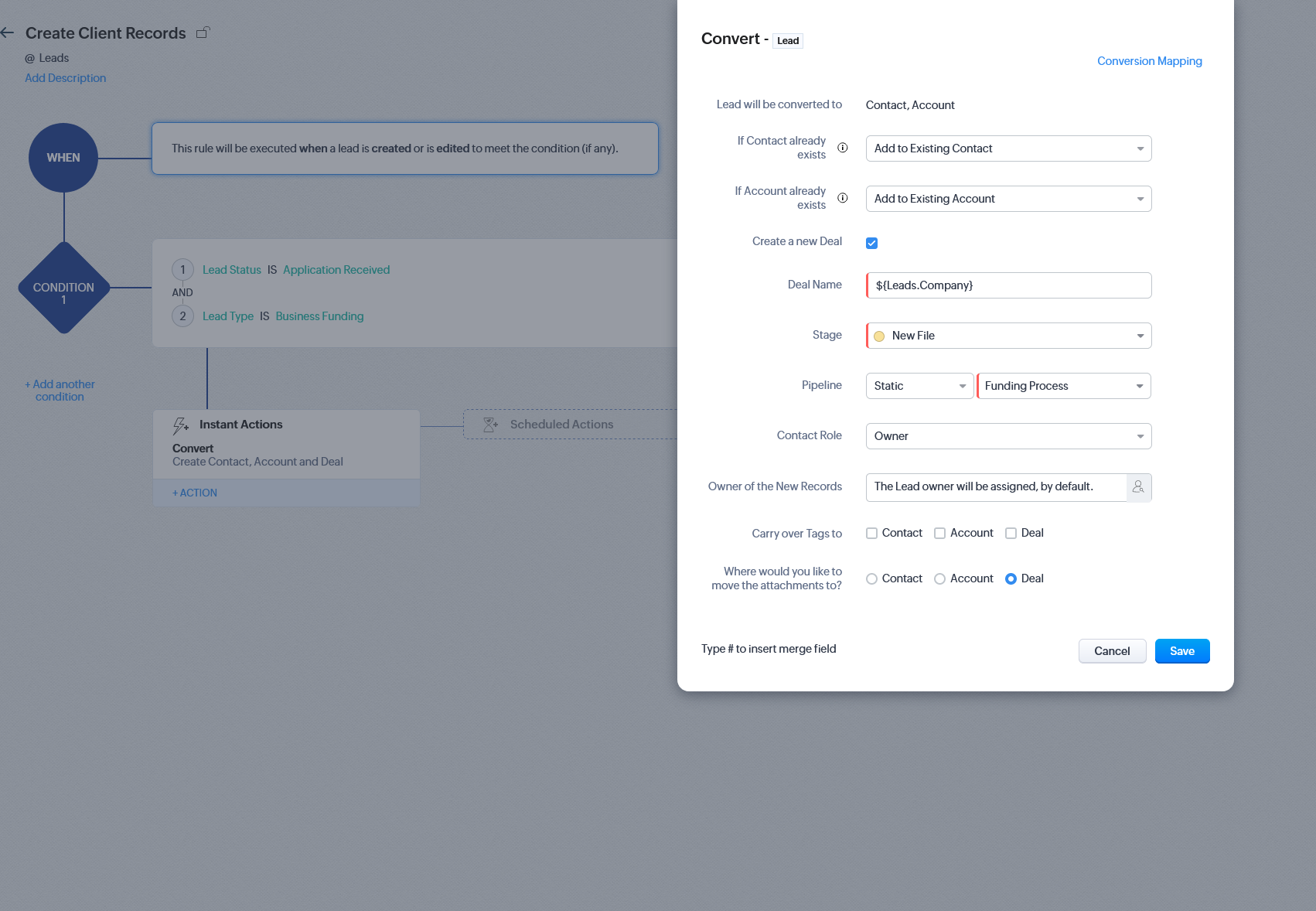This screenshot has height=911, width=1316.
Task: Click the unlock icon beside the rule title
Action: 203,32
